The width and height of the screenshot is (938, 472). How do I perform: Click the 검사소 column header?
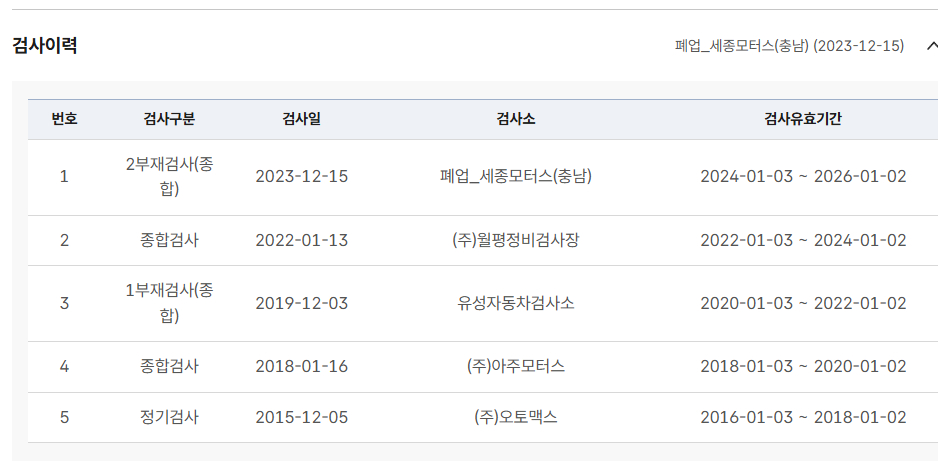point(516,119)
